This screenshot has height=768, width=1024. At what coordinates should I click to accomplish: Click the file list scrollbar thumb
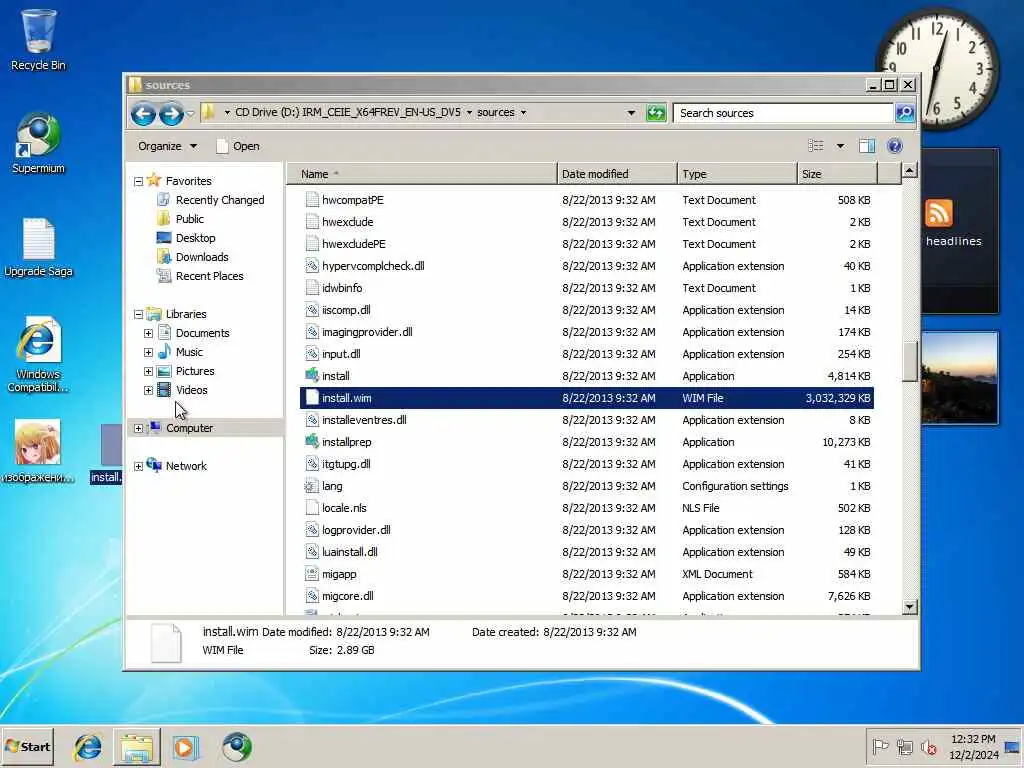910,361
